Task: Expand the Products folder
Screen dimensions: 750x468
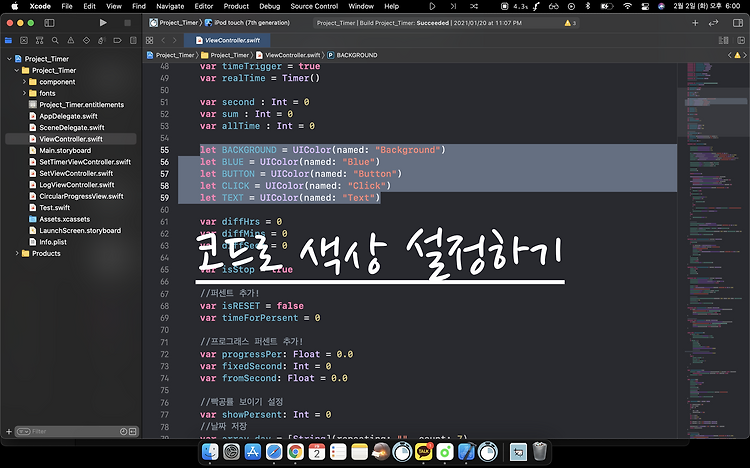Action: [17, 253]
